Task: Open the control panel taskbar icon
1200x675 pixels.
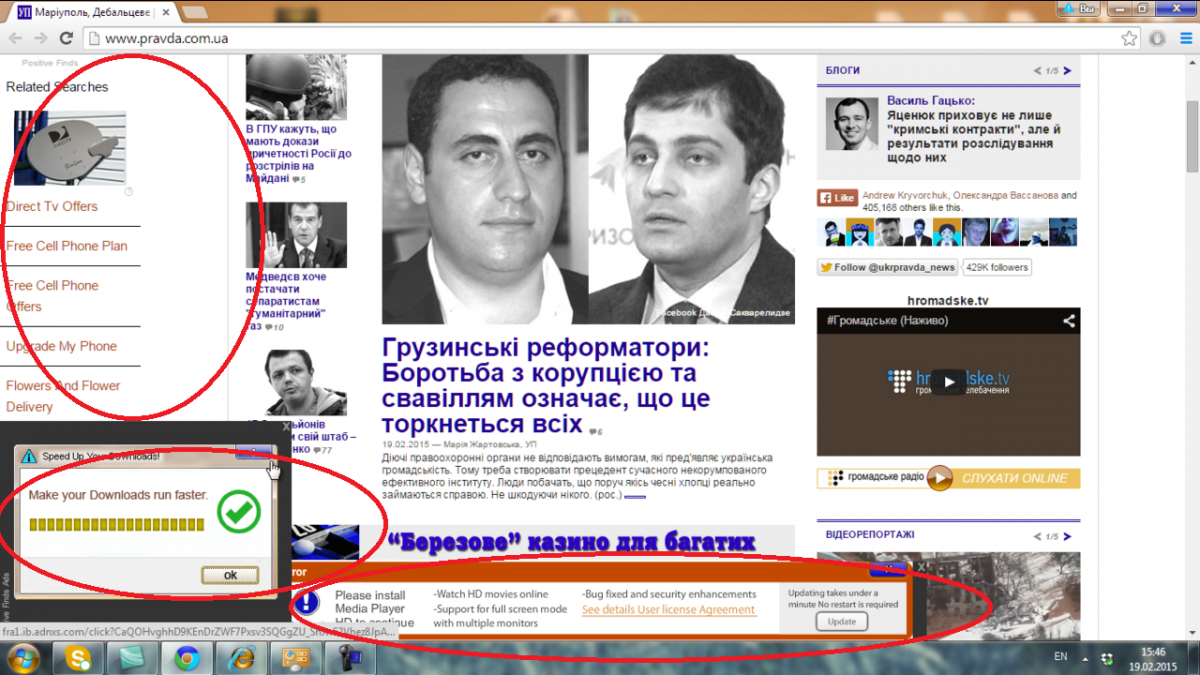Action: click(295, 658)
